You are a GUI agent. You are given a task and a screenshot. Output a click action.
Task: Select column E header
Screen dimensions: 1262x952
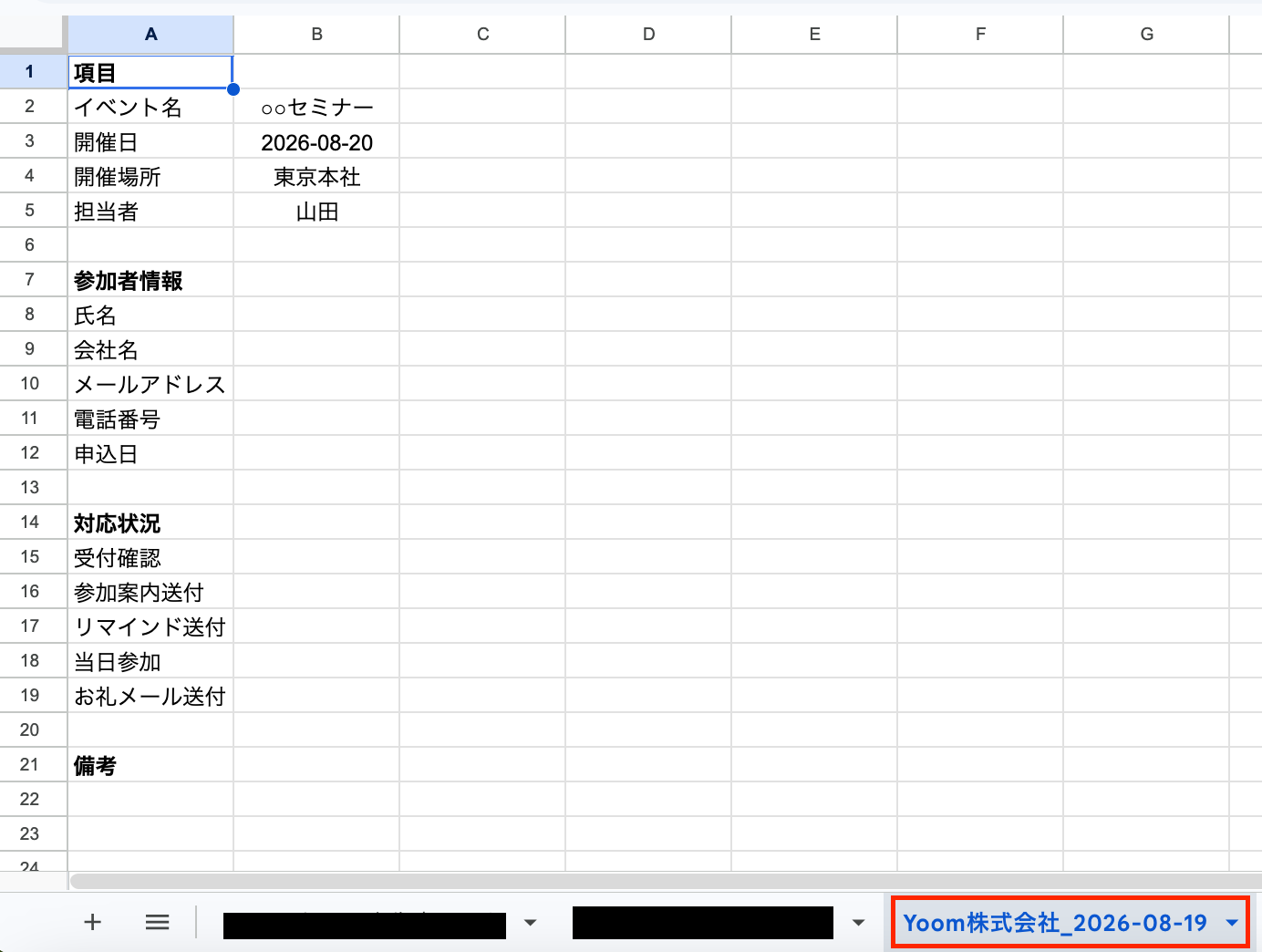814,35
